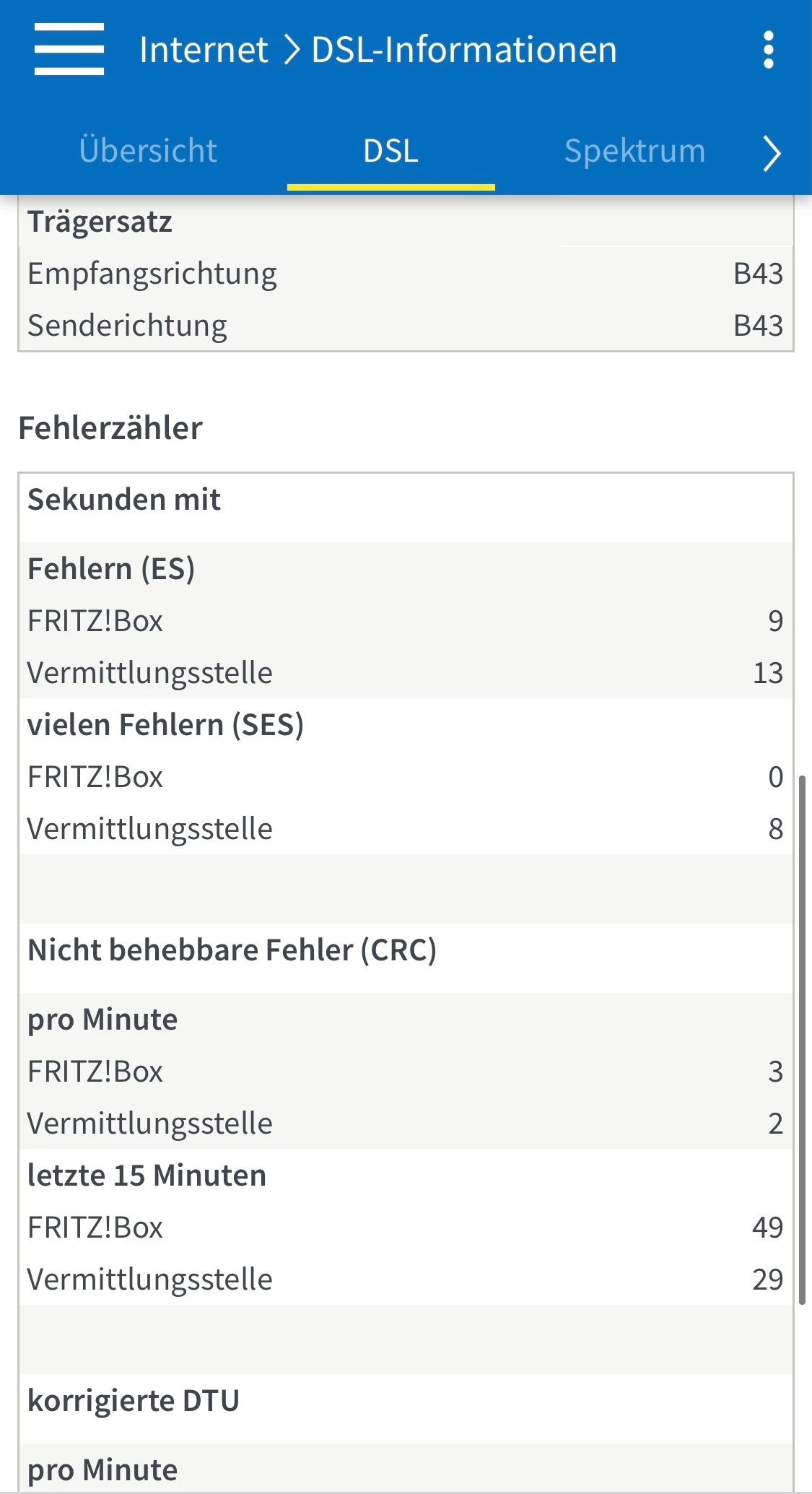Click the value 49 for FRITZ!Box
812x1494 pixels.
click(767, 1228)
